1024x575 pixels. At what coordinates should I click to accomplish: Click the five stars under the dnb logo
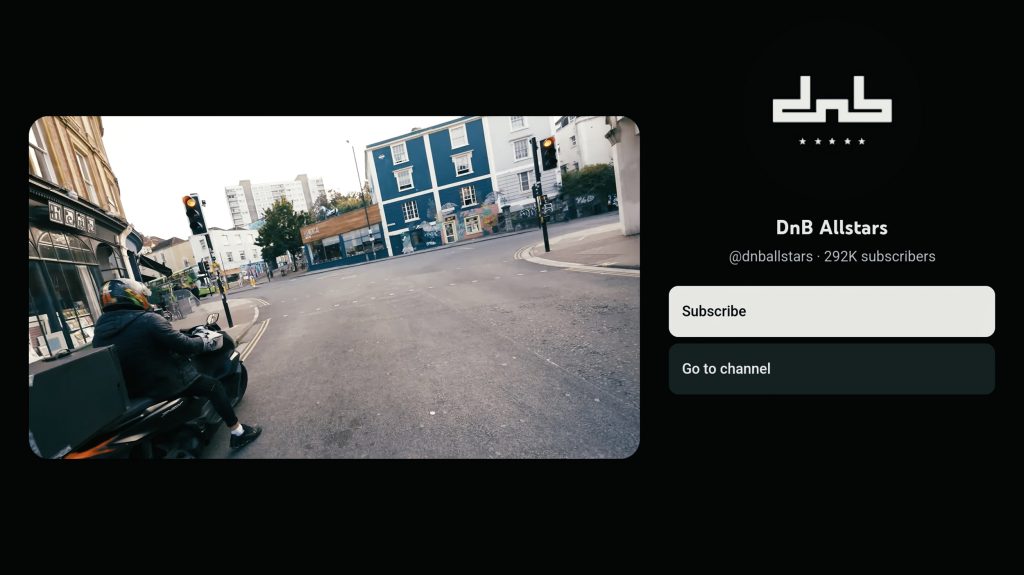point(831,141)
